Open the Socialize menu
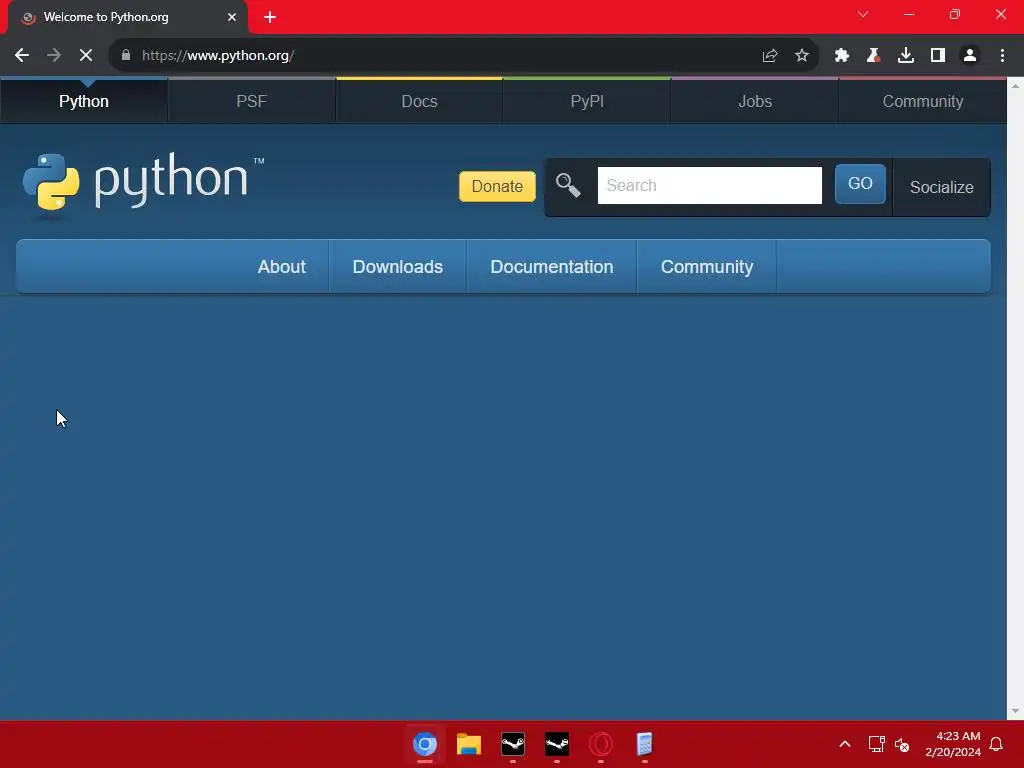Viewport: 1024px width, 768px height. 942,187
